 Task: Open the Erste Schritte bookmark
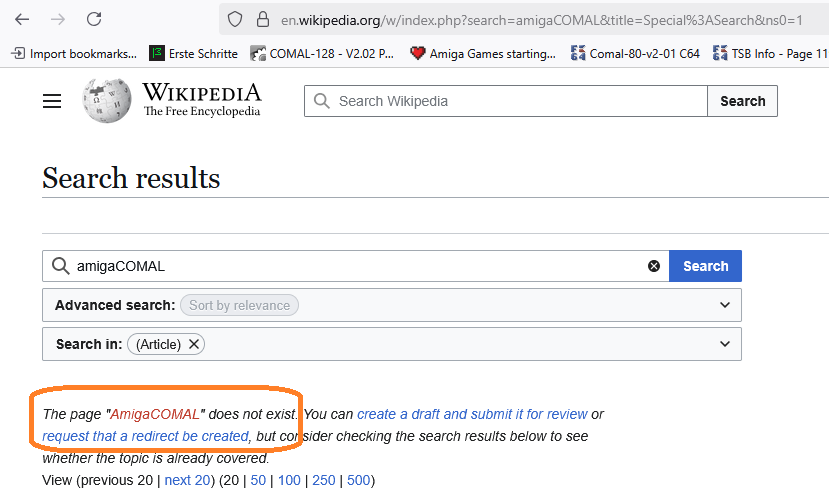pos(194,53)
